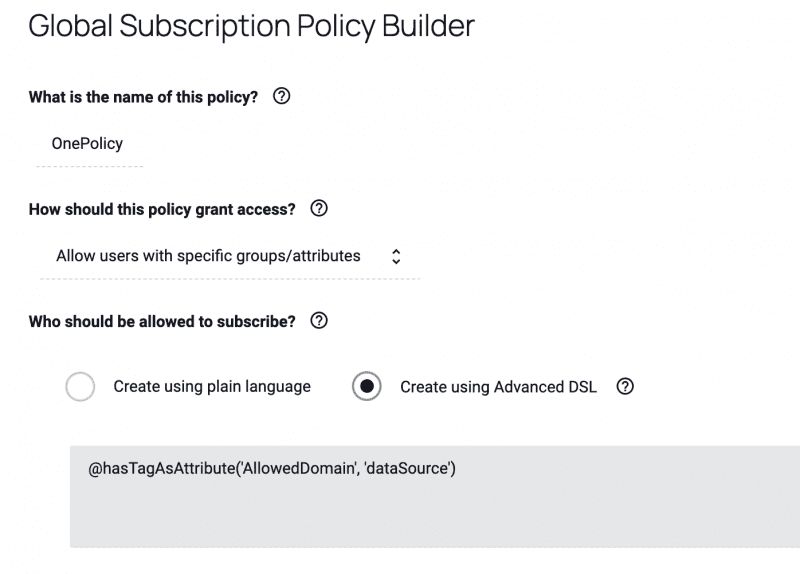This screenshot has height=574, width=800.
Task: Click the 'Create using plain language' label
Action: point(212,386)
